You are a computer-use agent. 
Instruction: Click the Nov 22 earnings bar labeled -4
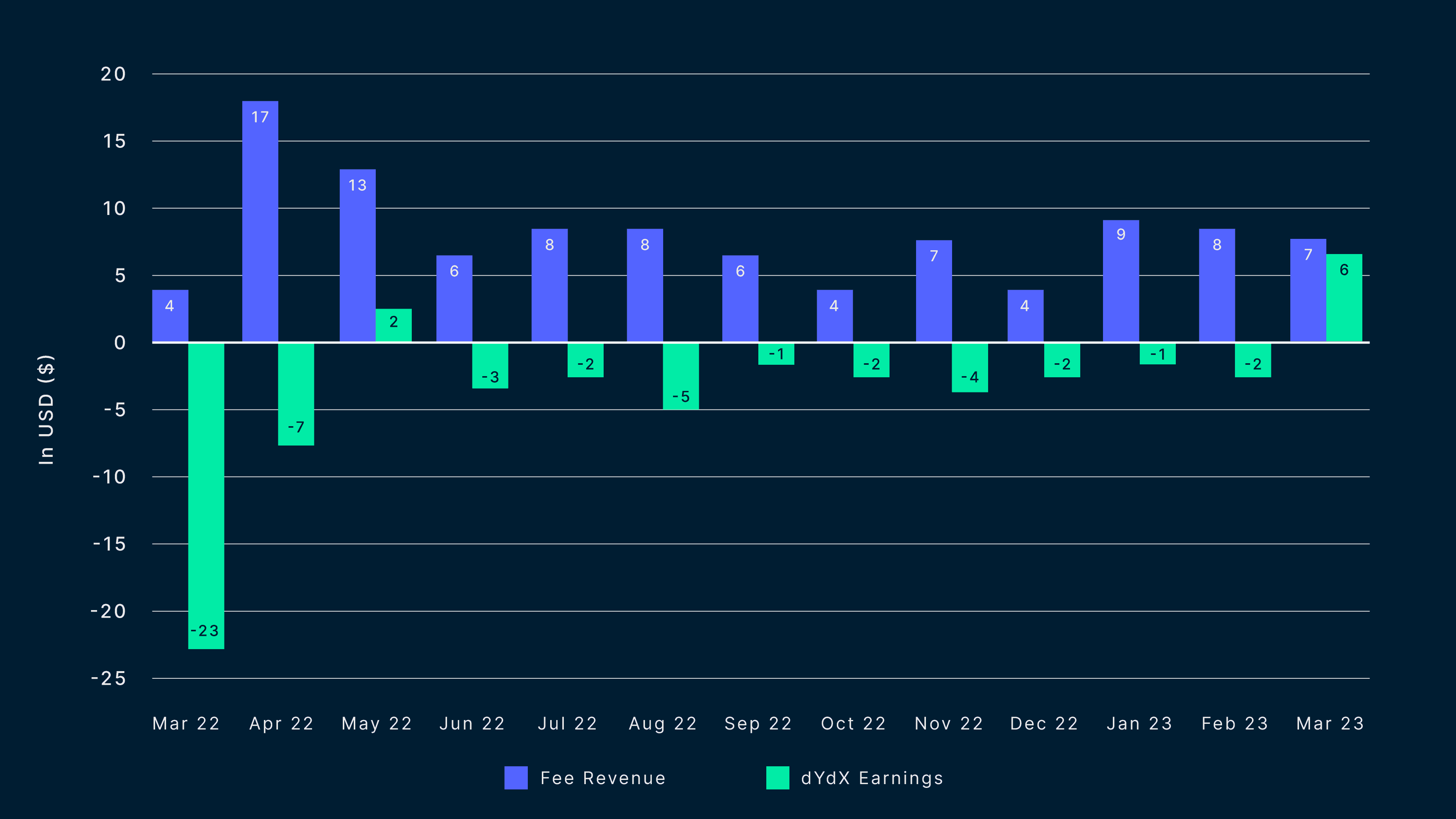click(x=970, y=367)
